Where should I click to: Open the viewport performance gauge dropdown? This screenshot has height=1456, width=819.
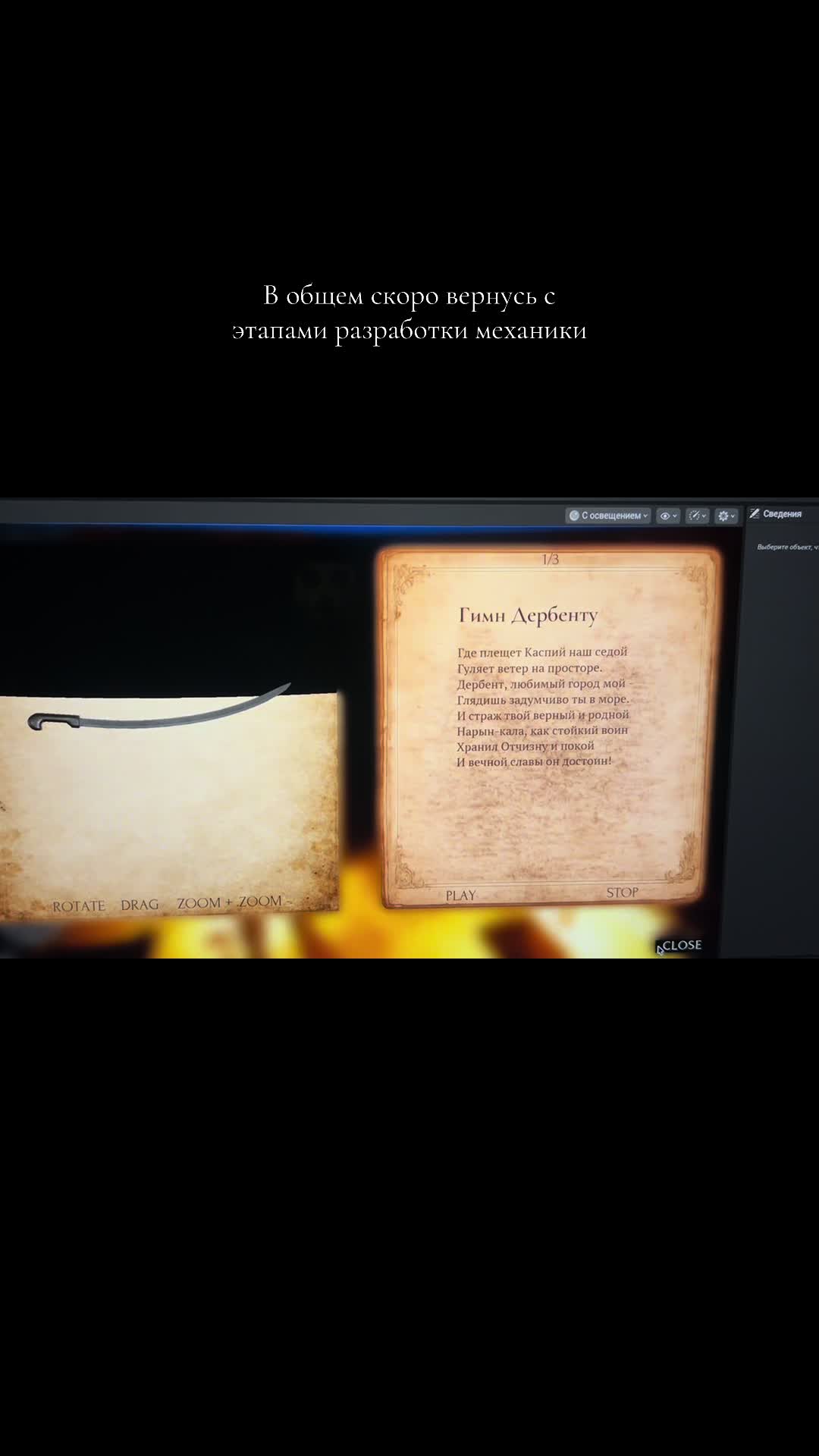pyautogui.click(x=696, y=516)
